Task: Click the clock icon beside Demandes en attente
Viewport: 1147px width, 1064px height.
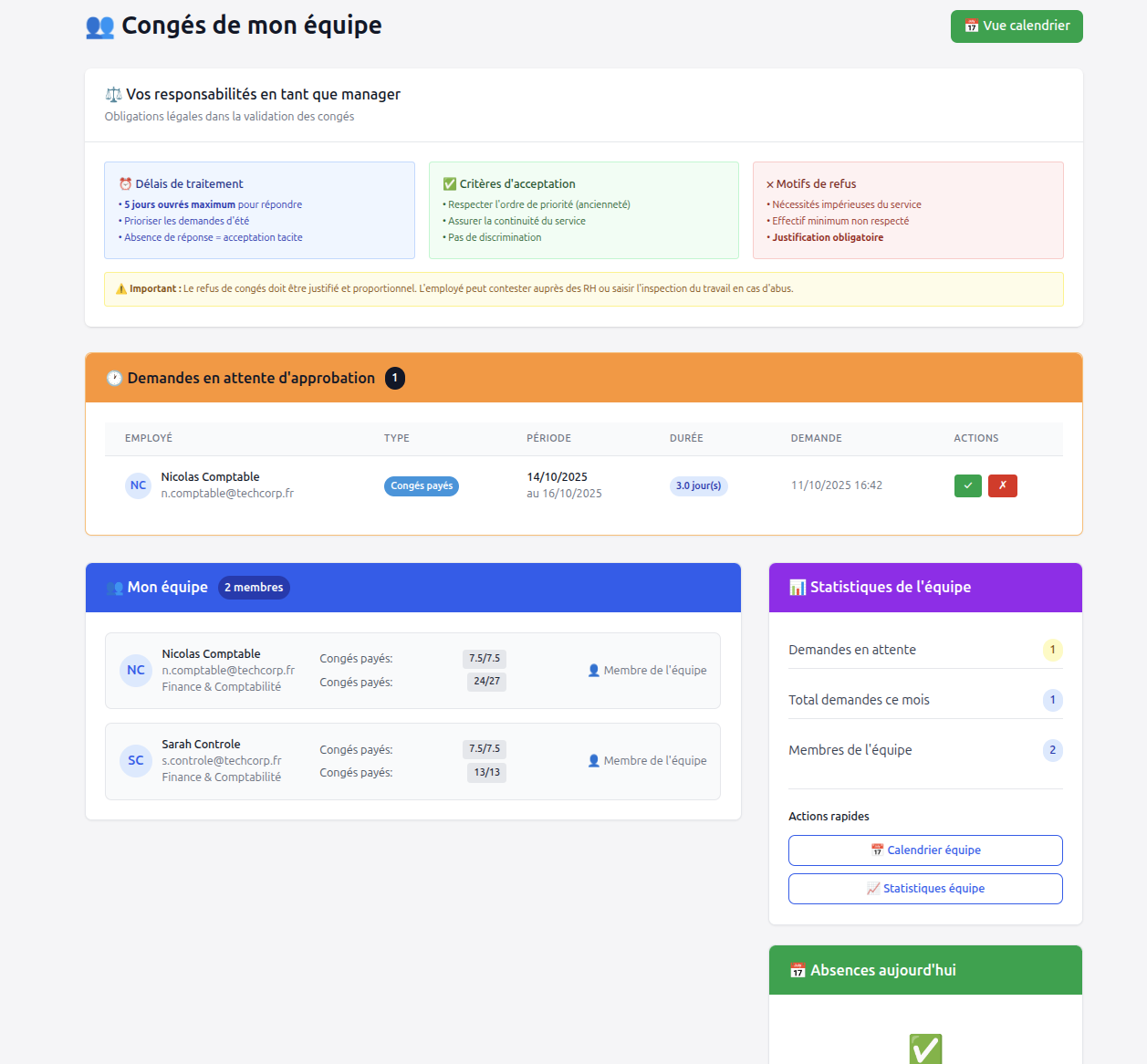Action: pyautogui.click(x=114, y=378)
